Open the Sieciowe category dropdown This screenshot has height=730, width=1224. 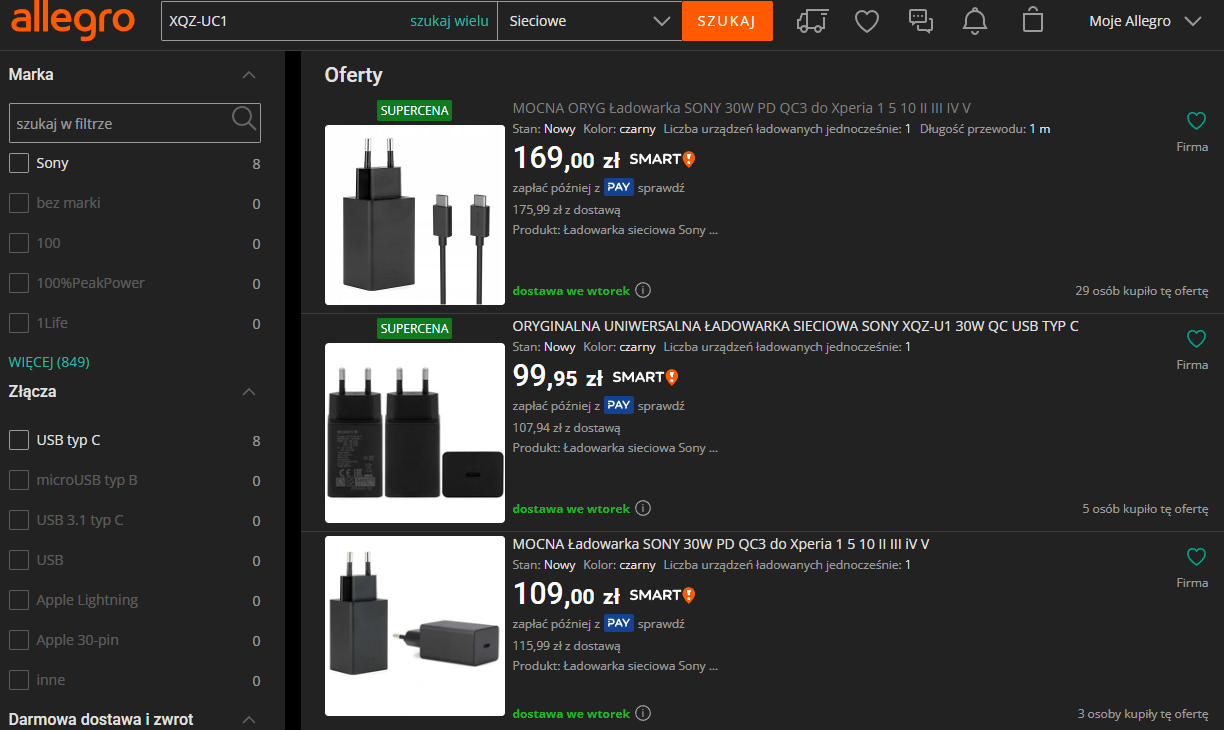point(590,21)
